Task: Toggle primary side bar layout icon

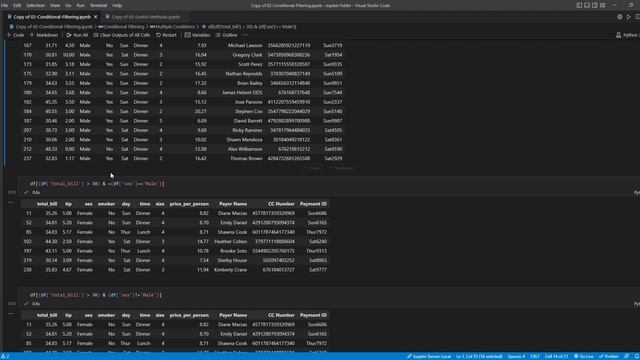Action: [x=579, y=5]
